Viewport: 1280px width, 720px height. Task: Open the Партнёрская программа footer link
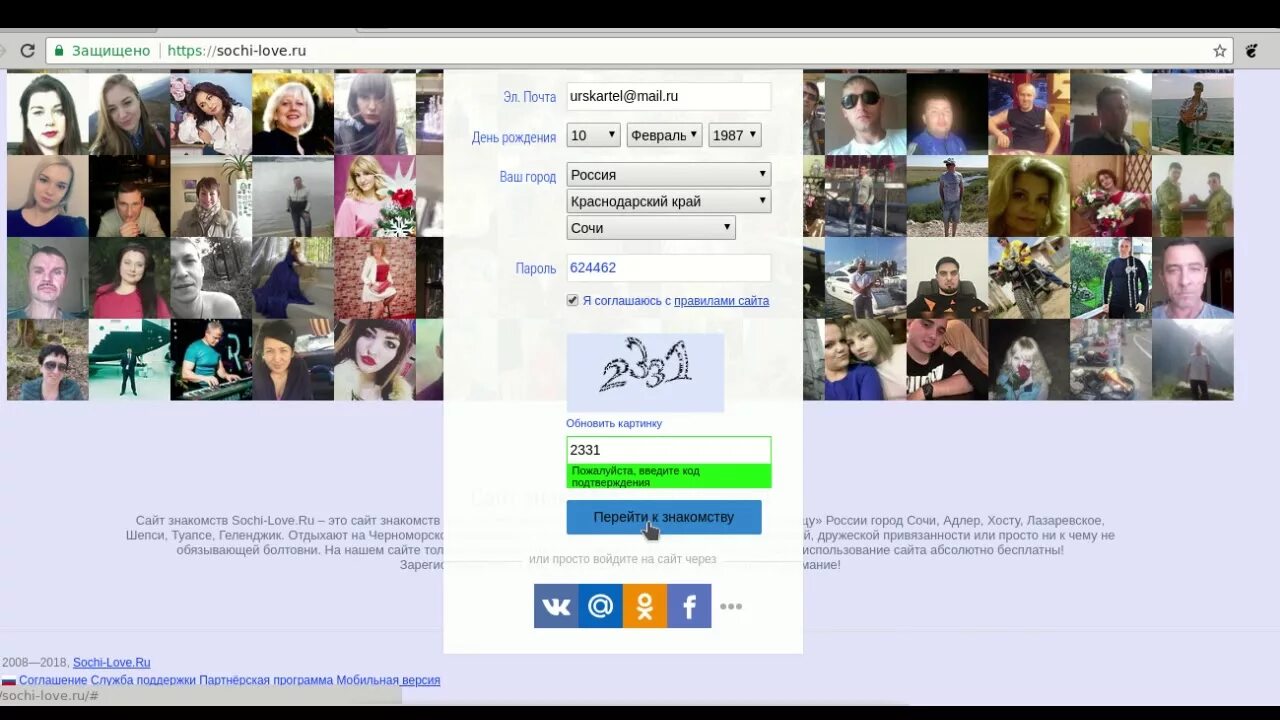click(266, 680)
